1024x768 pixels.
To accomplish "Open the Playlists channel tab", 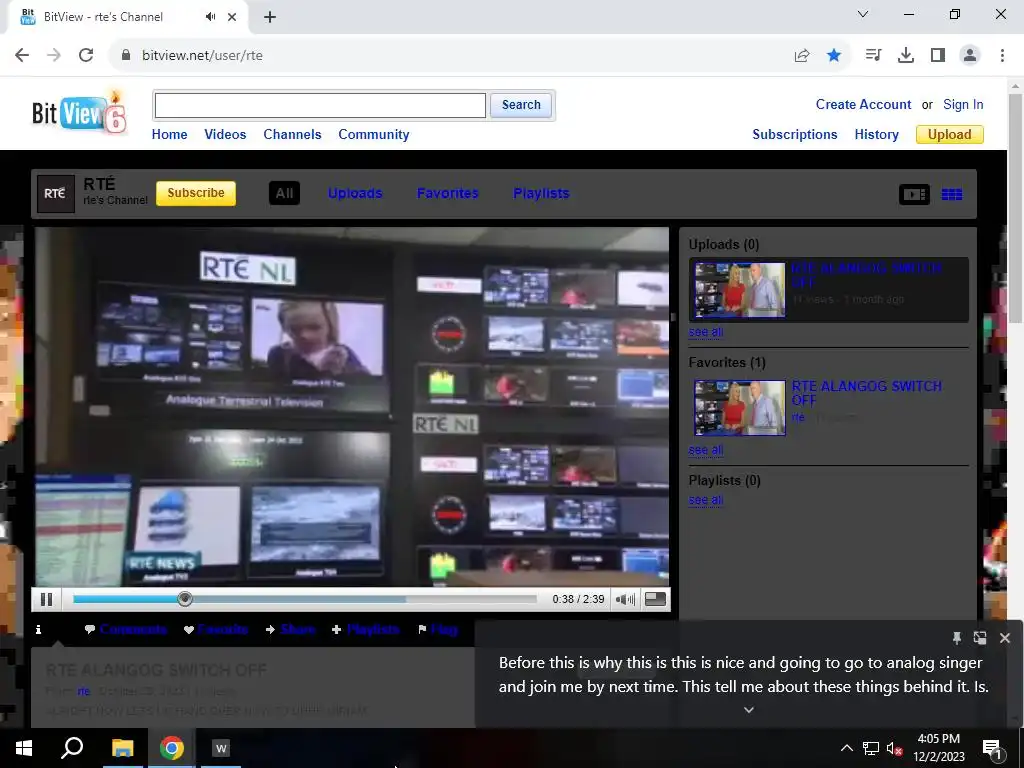I will pos(541,193).
